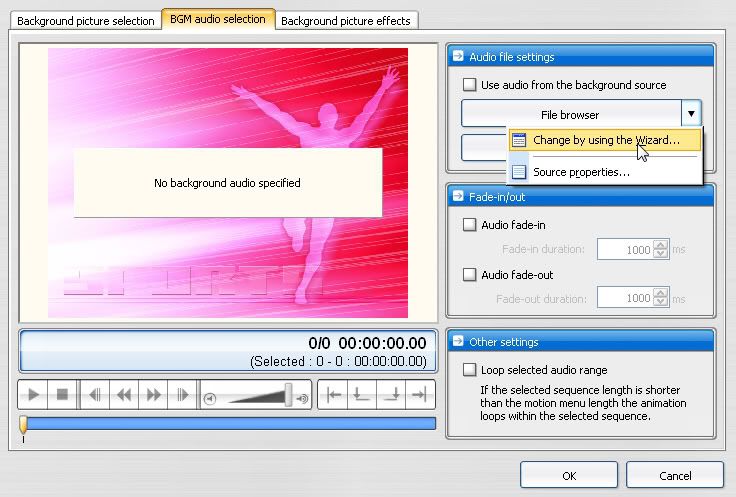The height and width of the screenshot is (497, 736).
Task: Enable Loop selected audio range
Action: [x=470, y=370]
